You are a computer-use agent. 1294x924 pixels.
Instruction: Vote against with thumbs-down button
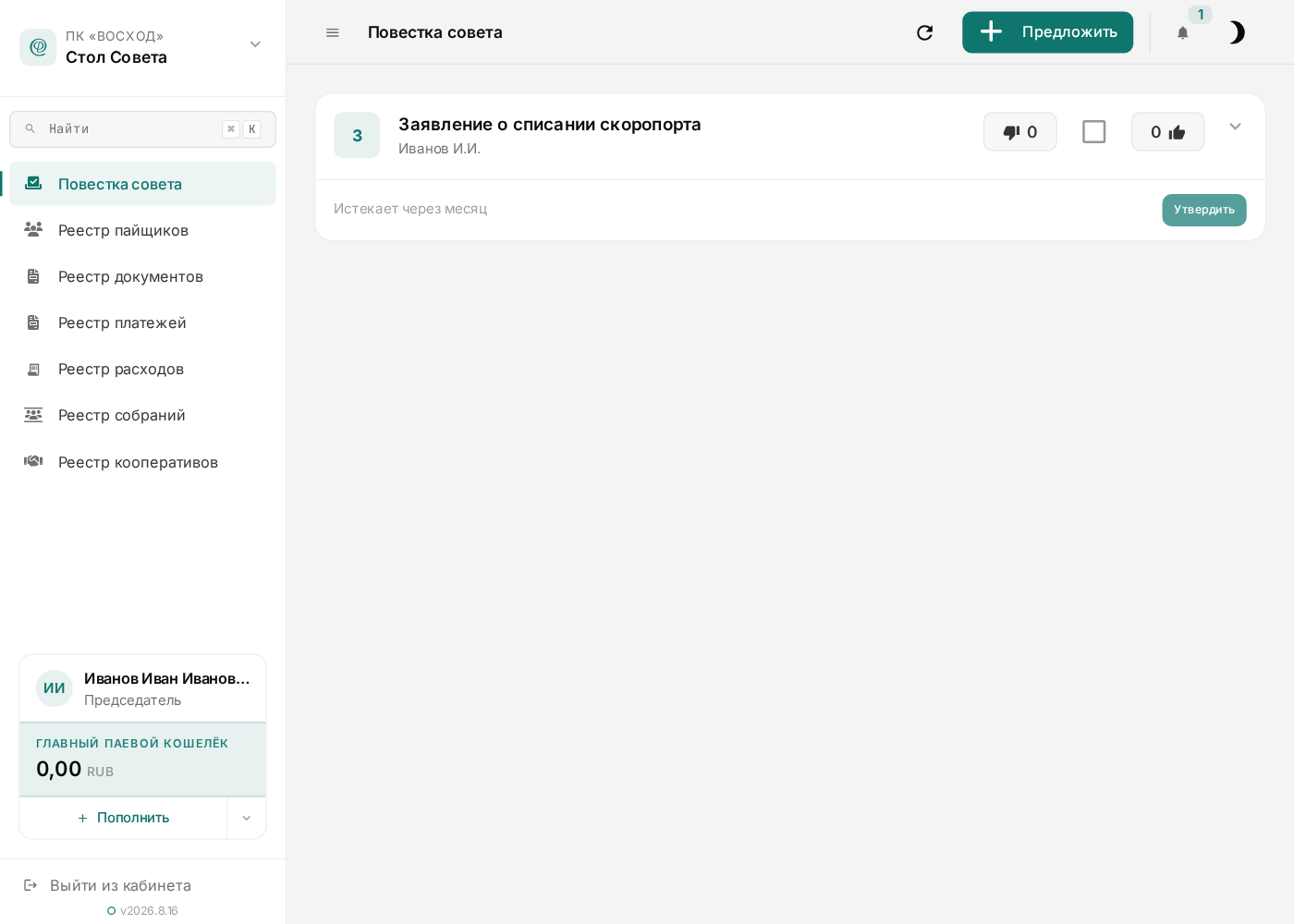click(x=1019, y=132)
